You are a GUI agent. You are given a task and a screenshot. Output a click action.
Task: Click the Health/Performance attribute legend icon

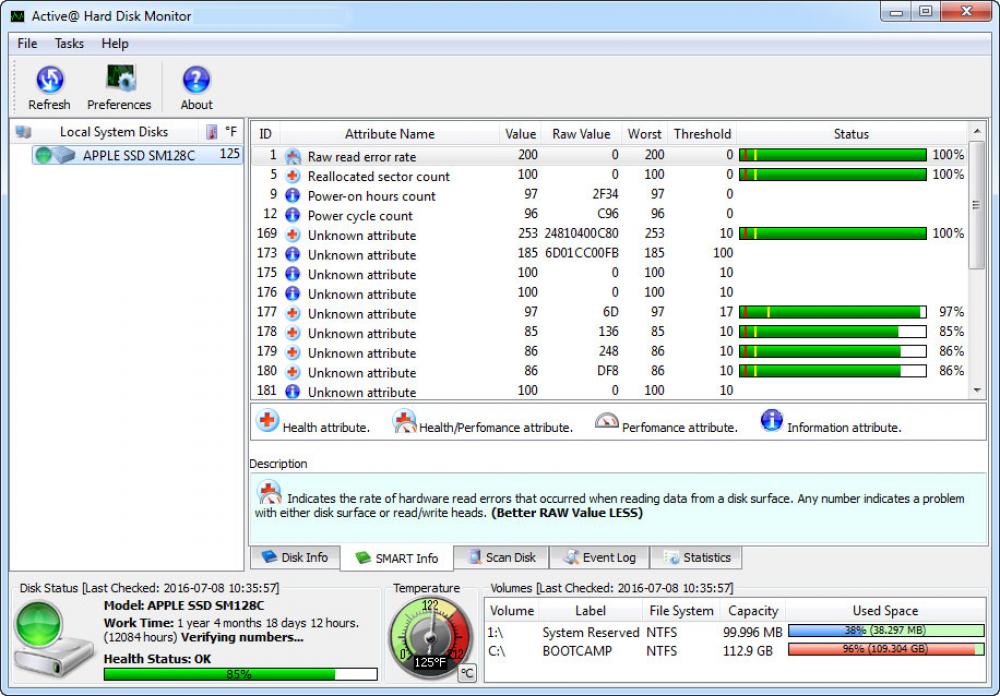pyautogui.click(x=404, y=421)
